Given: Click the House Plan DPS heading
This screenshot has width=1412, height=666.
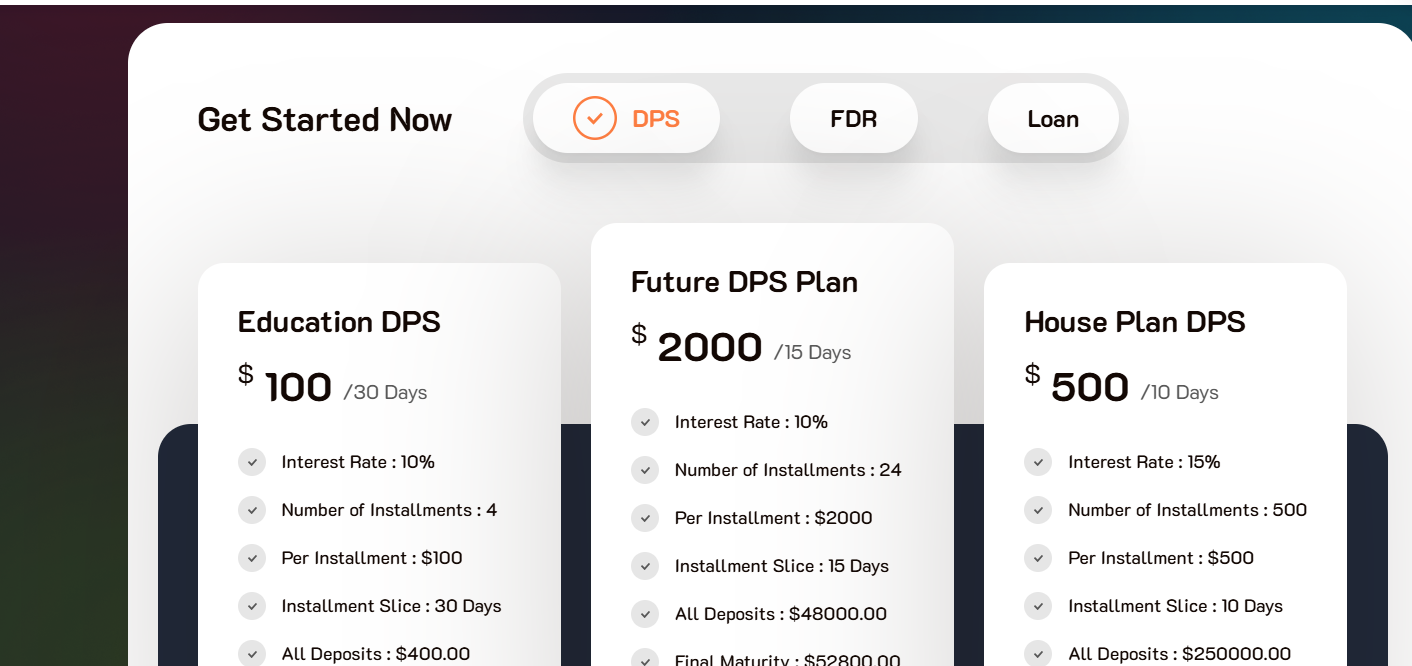Looking at the screenshot, I should [1135, 322].
